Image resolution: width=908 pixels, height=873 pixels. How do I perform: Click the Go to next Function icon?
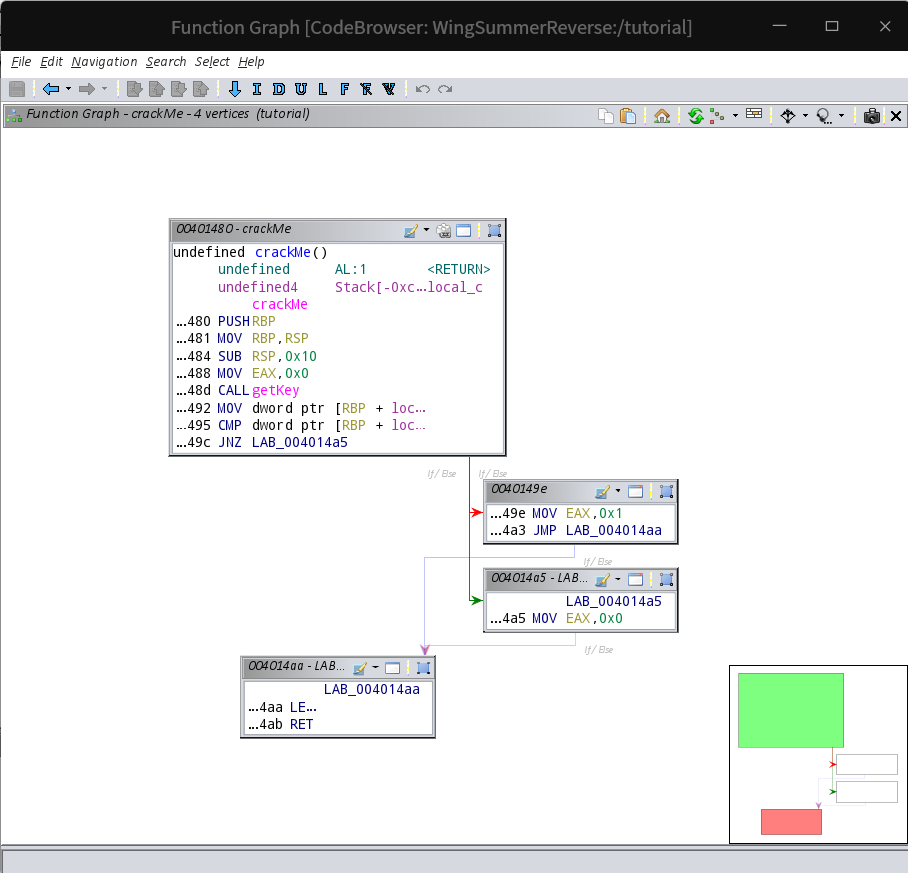(x=345, y=89)
